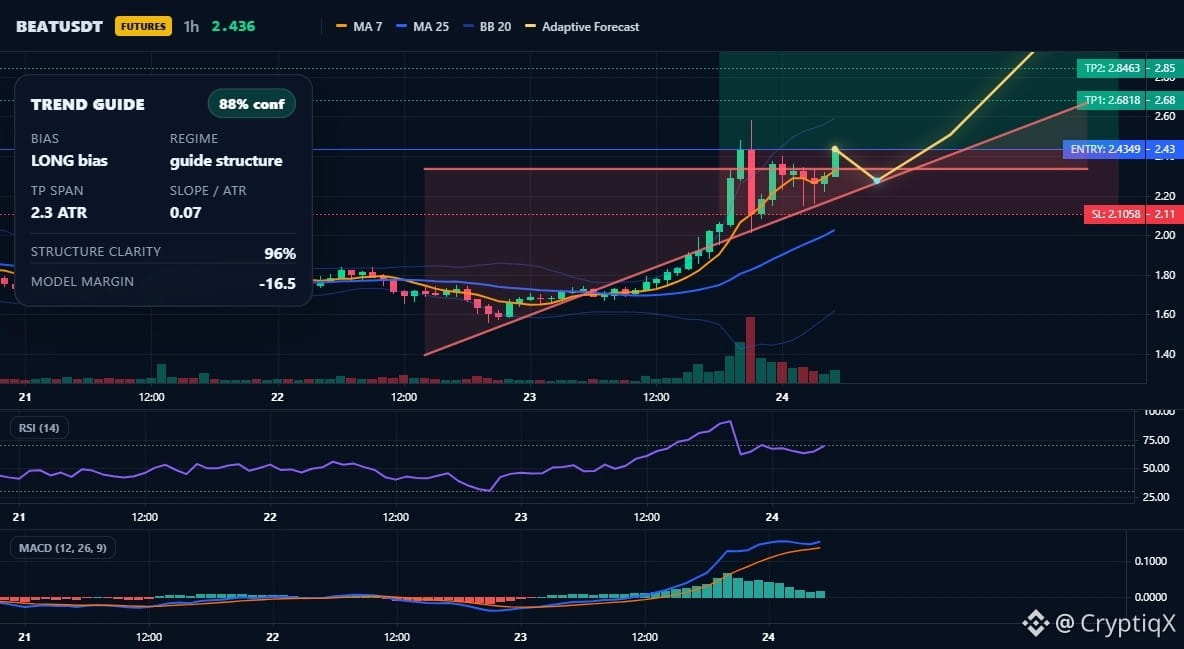Click the BEATUSDT symbol name

[x=59, y=26]
